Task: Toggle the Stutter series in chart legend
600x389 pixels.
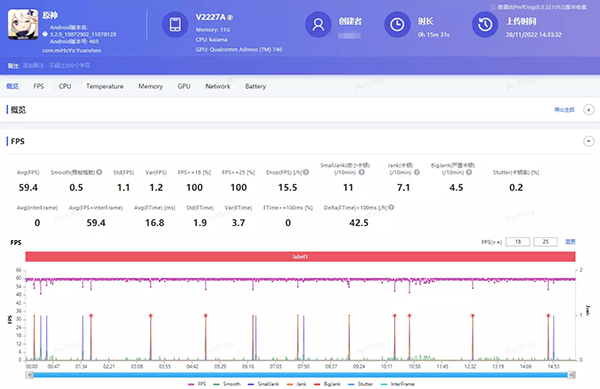Action: coord(360,384)
